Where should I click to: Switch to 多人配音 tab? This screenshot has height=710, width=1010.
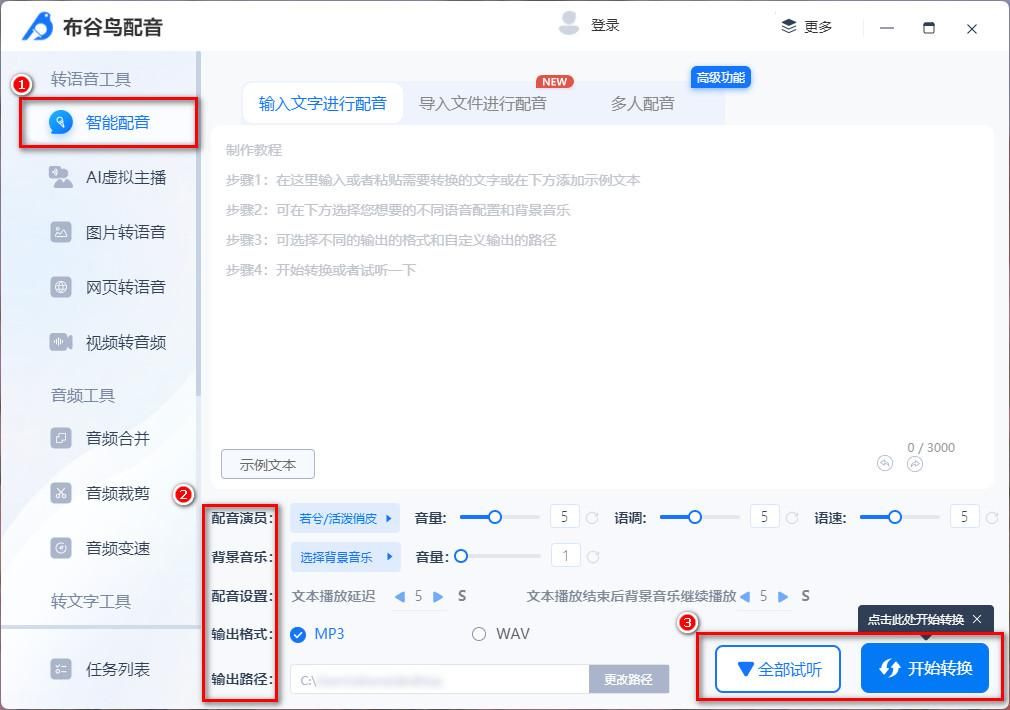coord(642,103)
